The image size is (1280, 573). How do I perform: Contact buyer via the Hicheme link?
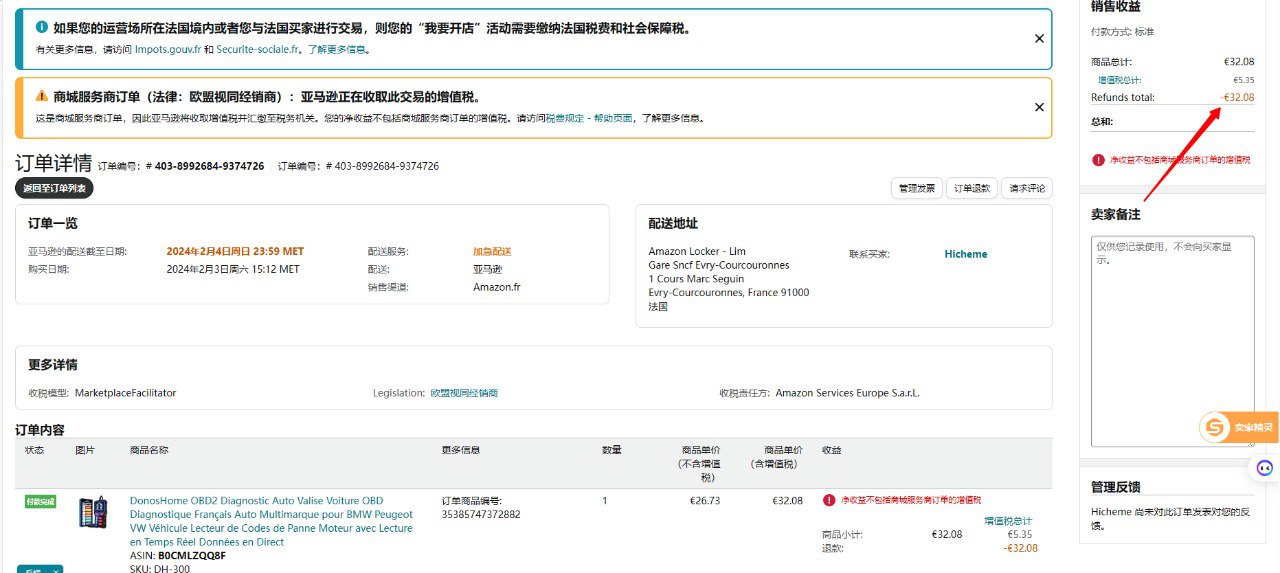(965, 254)
